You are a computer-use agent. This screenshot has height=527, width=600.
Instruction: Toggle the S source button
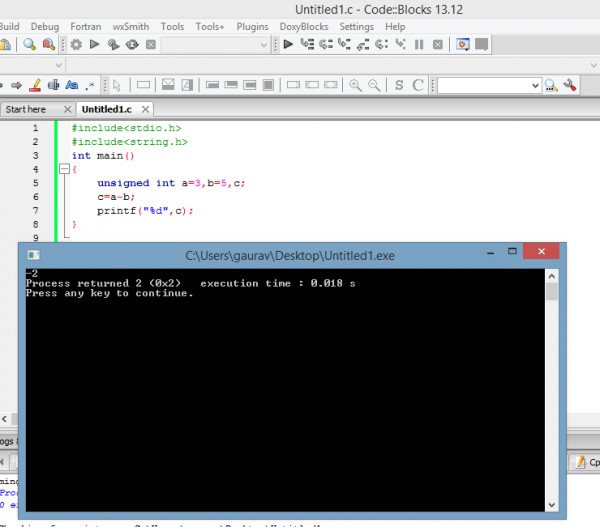pos(399,86)
